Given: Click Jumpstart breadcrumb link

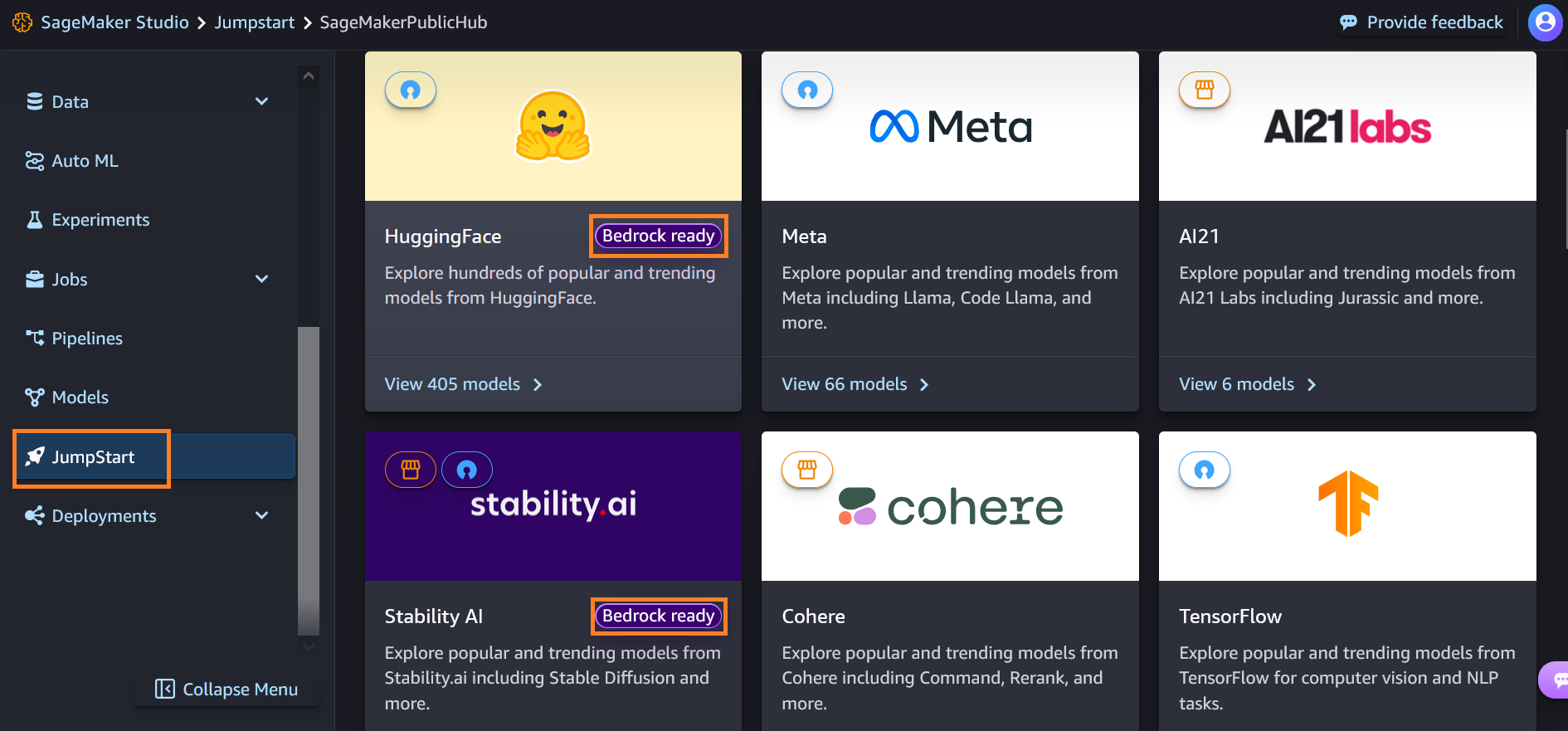Looking at the screenshot, I should tap(255, 22).
